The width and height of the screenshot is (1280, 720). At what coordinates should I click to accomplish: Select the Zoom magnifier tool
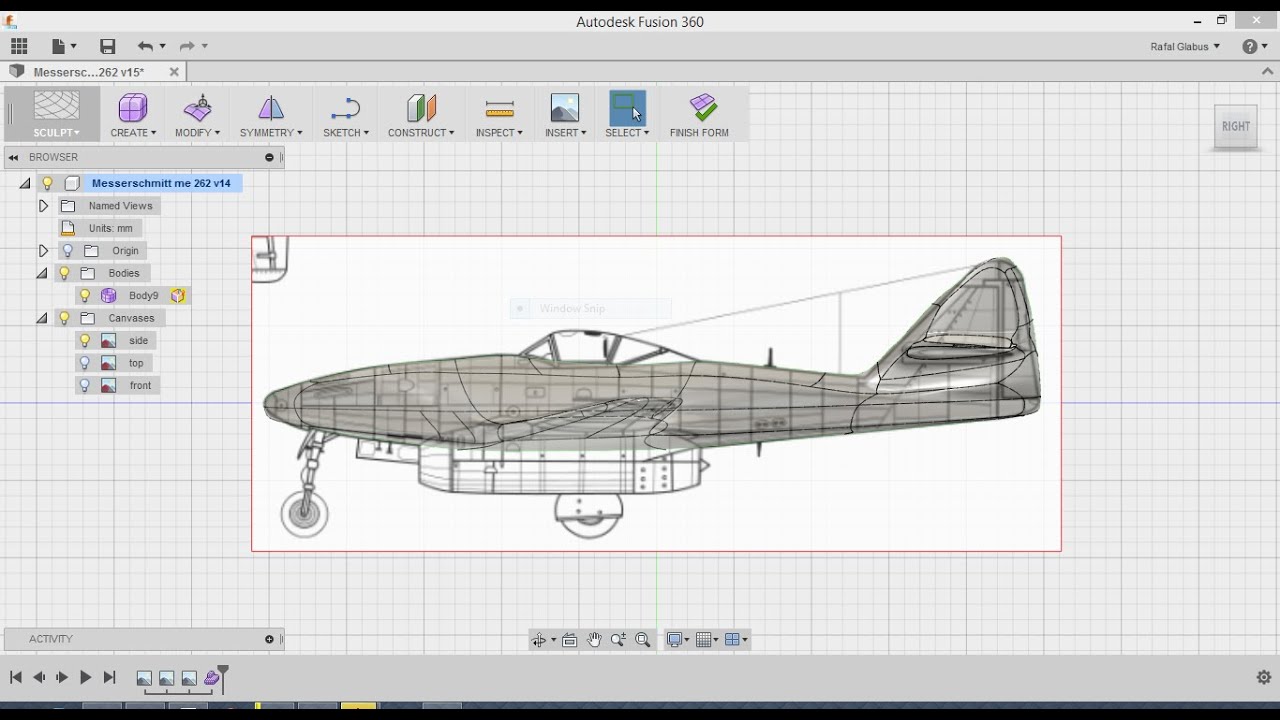(x=618, y=640)
